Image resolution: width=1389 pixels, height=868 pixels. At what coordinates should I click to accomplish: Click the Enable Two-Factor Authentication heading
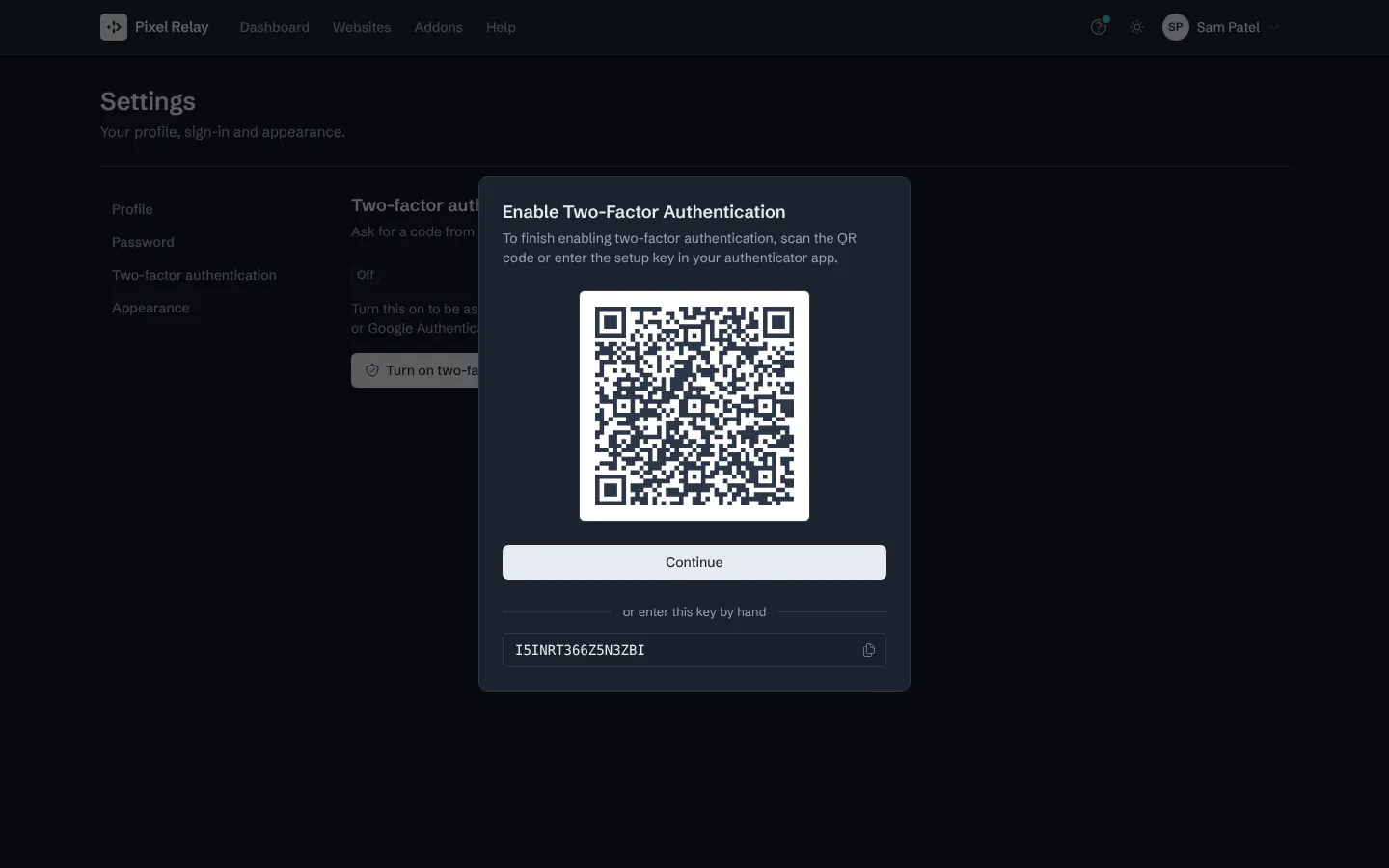644,212
